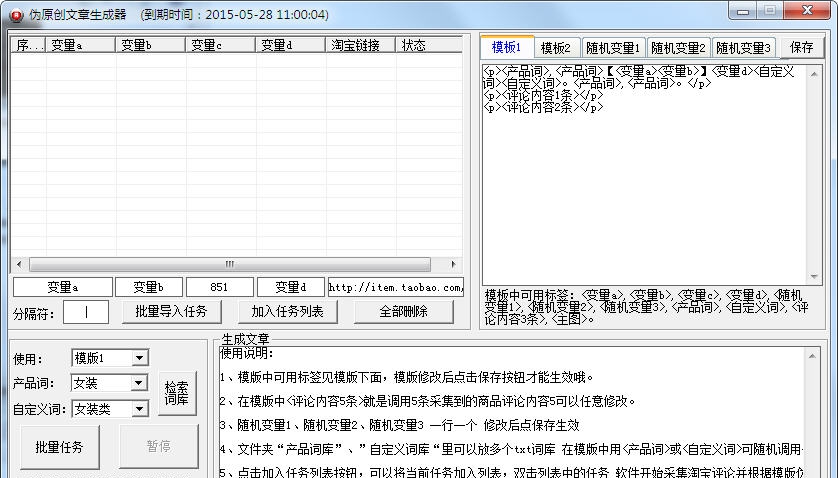Click the 保存 button
Screen dimensions: 838x478
(x=801, y=47)
